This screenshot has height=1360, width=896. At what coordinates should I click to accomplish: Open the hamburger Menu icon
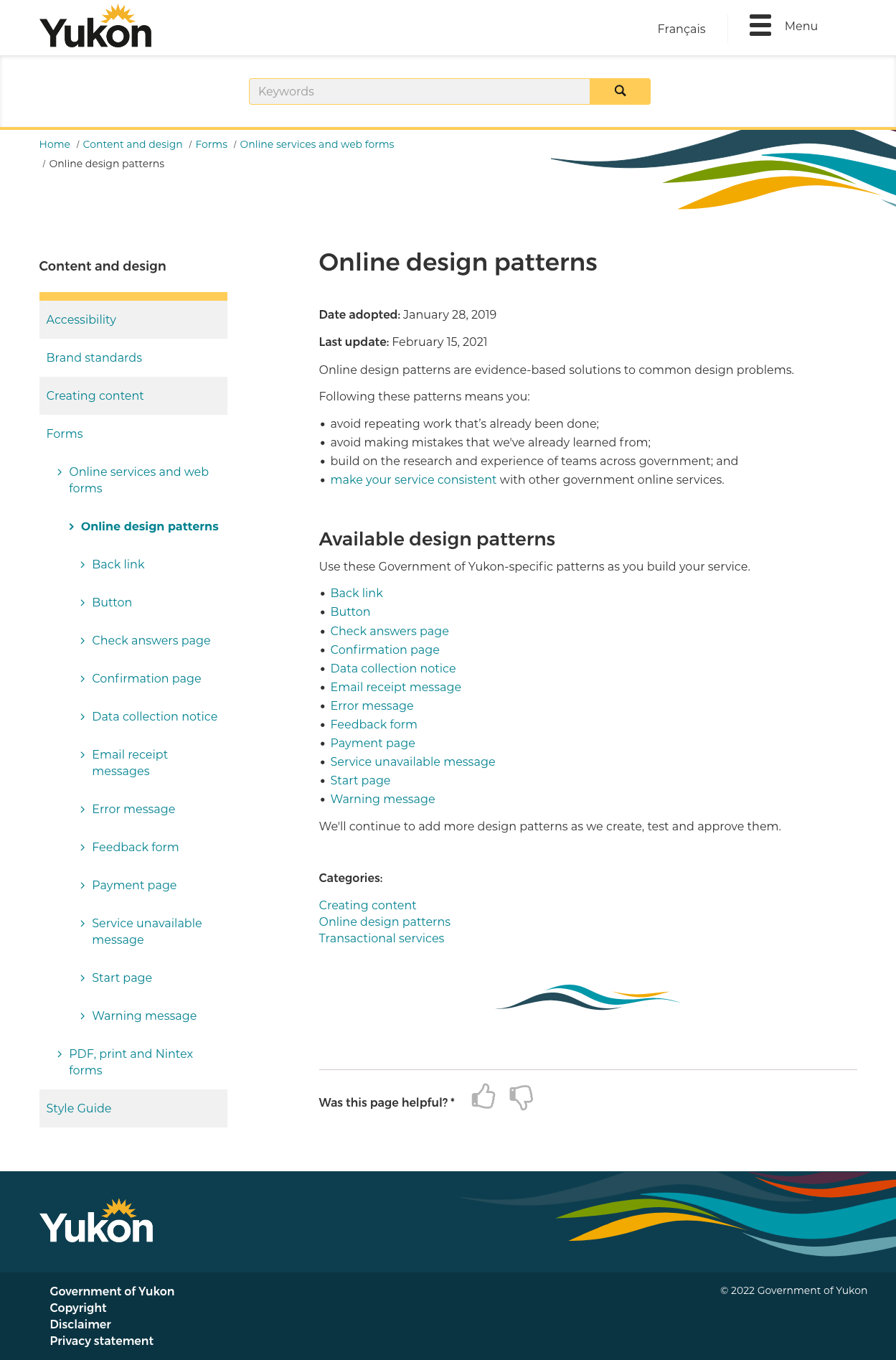760,26
